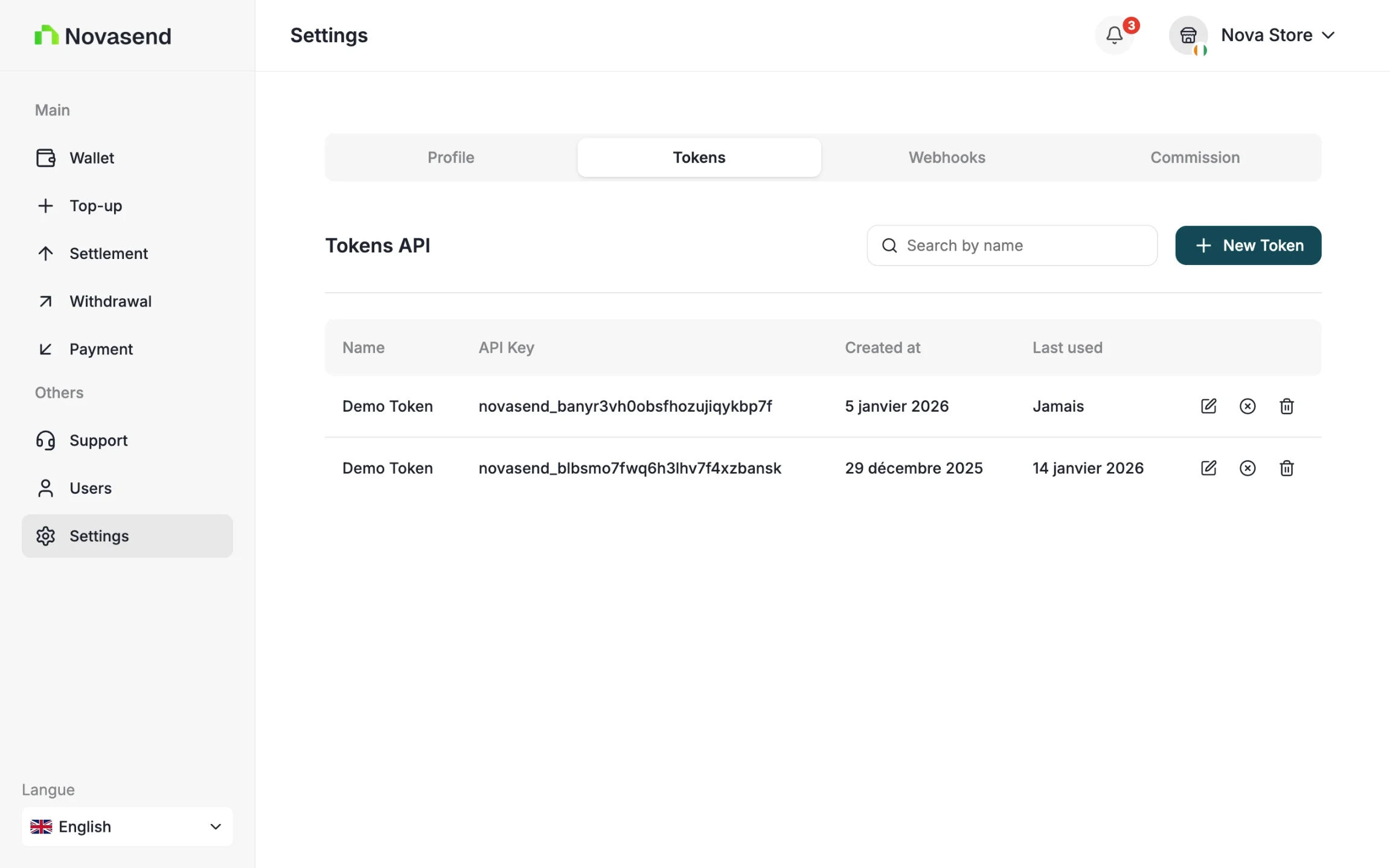Switch to the Commission tab
The image size is (1390, 868).
[x=1194, y=158]
